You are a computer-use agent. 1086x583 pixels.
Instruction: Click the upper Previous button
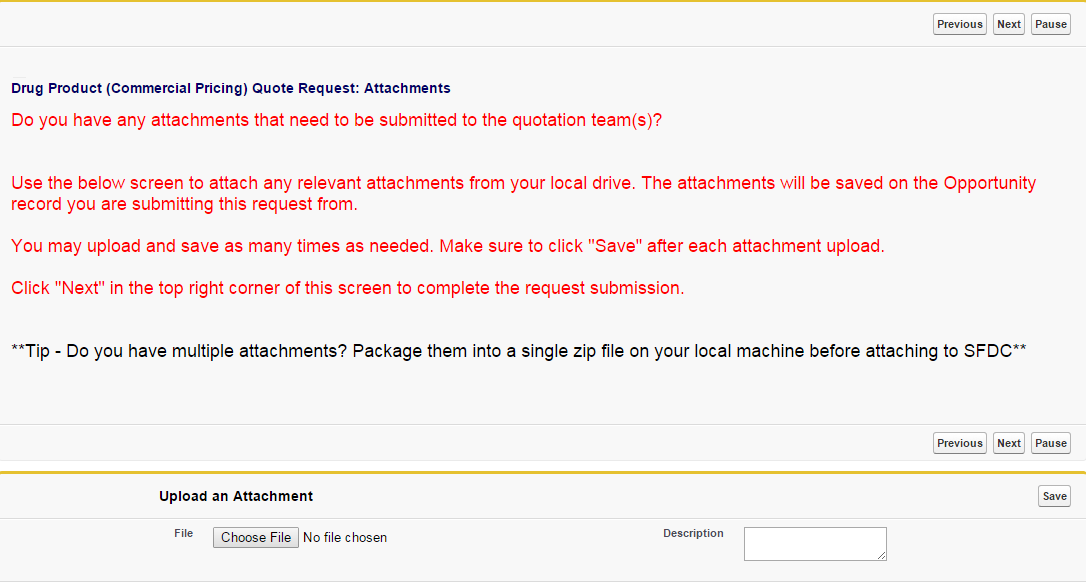(x=960, y=24)
